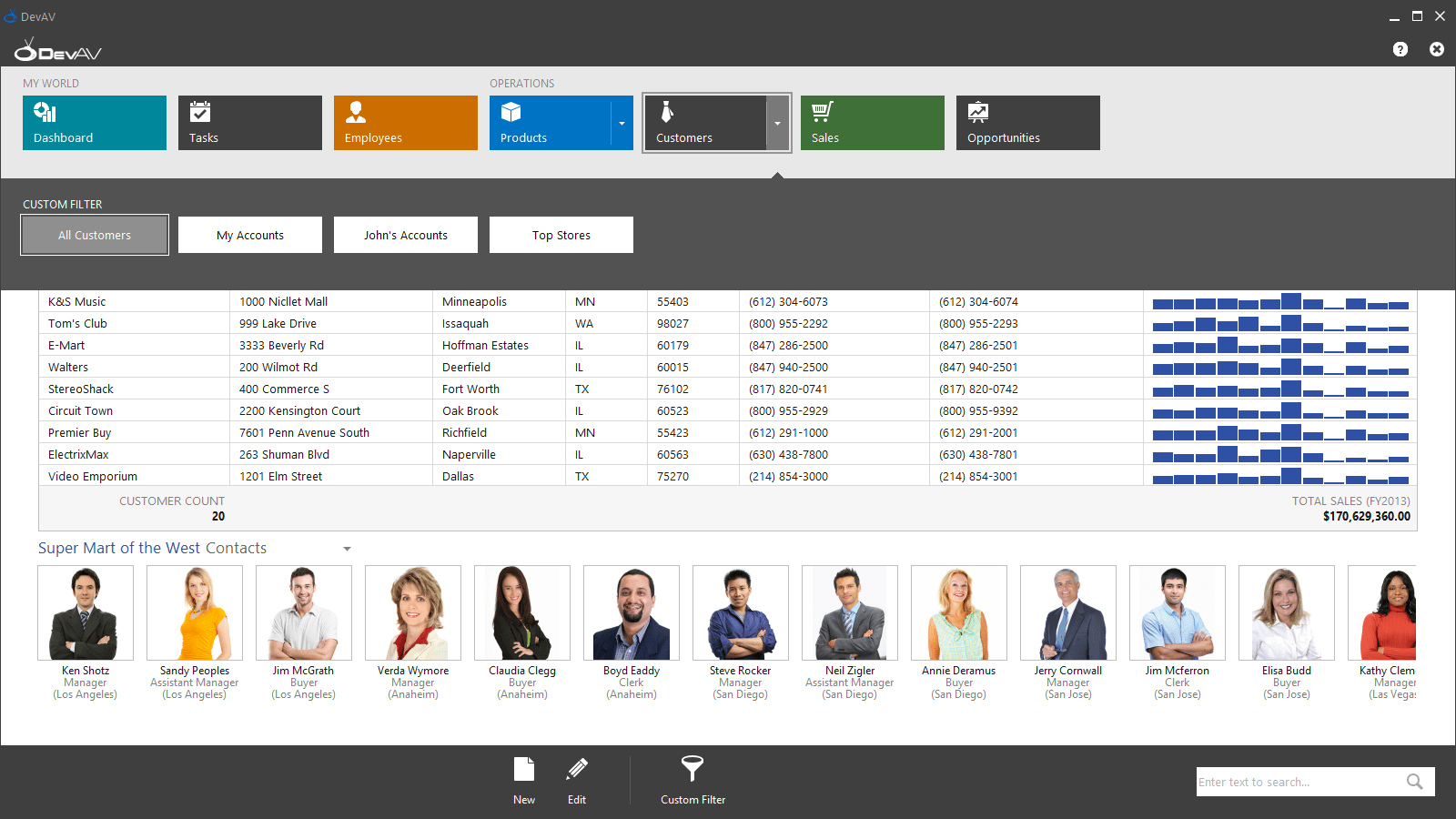Open the Super Mart of the West Contacts dropdown
The image size is (1456, 819).
pos(347,549)
